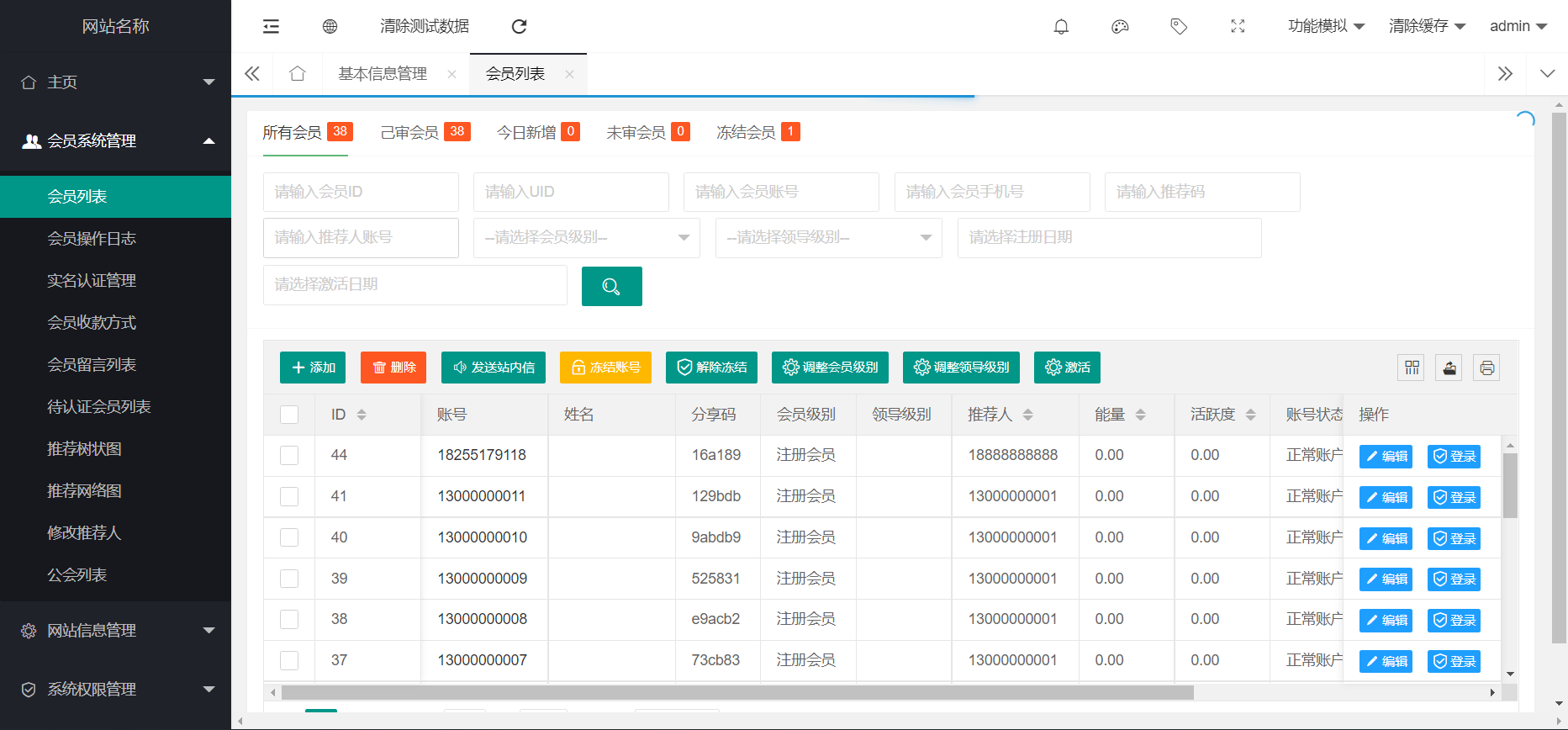Open the 请选择会员级别 dropdown
This screenshot has height=730, width=1568.
(x=587, y=237)
